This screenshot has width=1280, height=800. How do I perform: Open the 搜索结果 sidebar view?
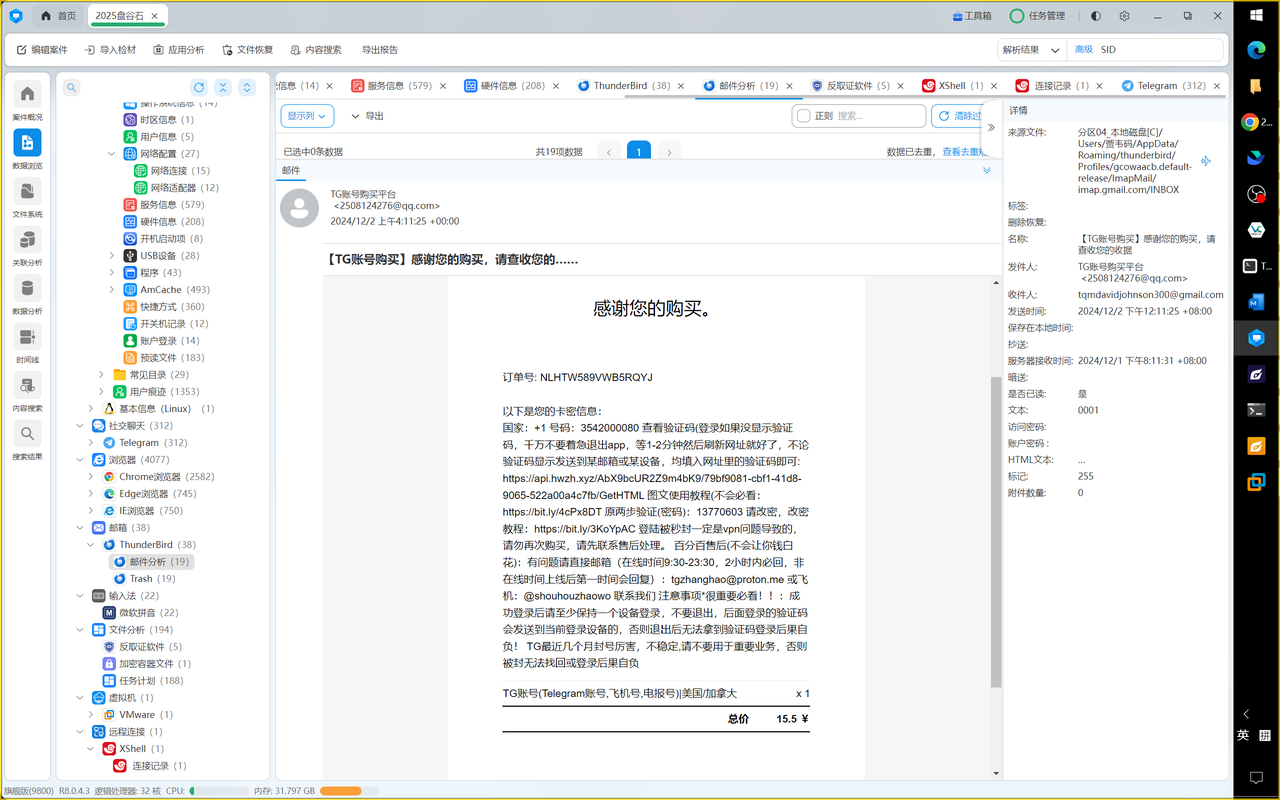[x=27, y=440]
